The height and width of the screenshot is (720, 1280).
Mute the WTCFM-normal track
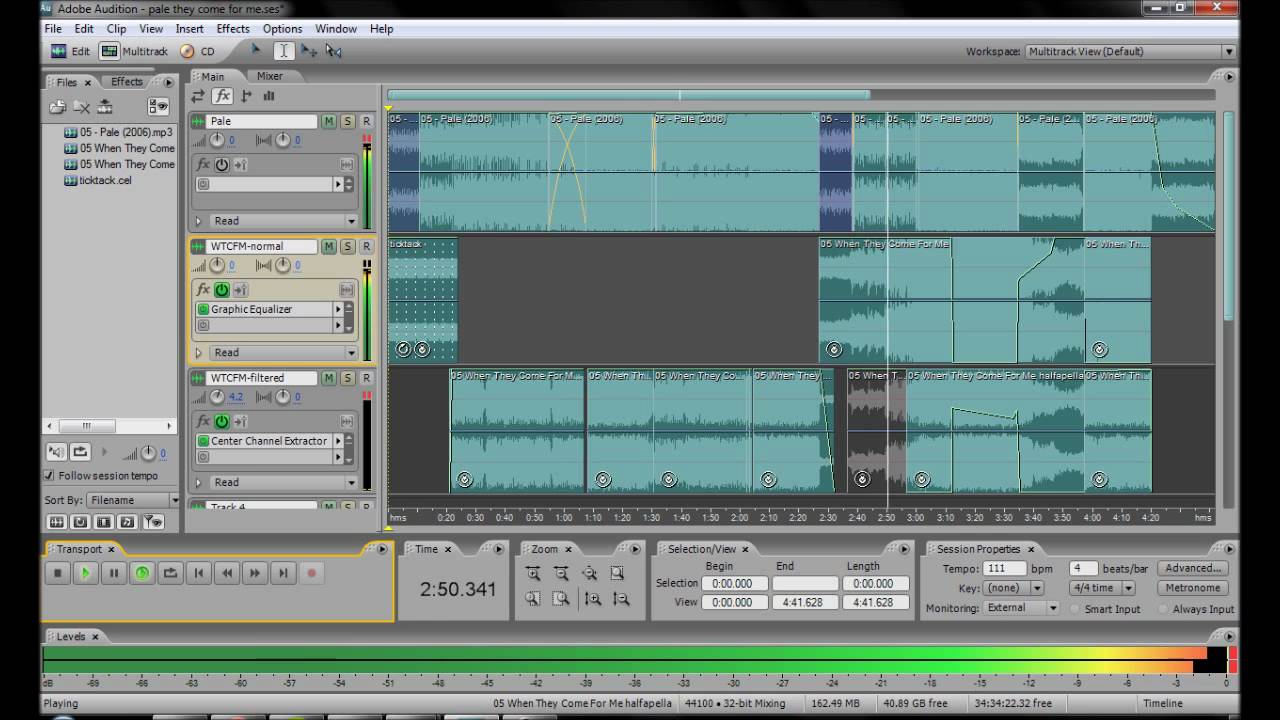(x=329, y=246)
